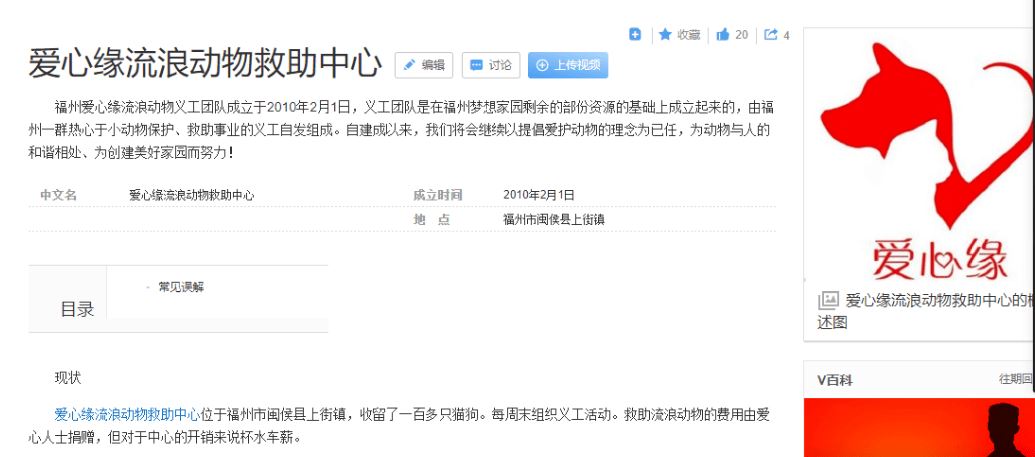Click the 往期回 link in V百科

(1015, 379)
